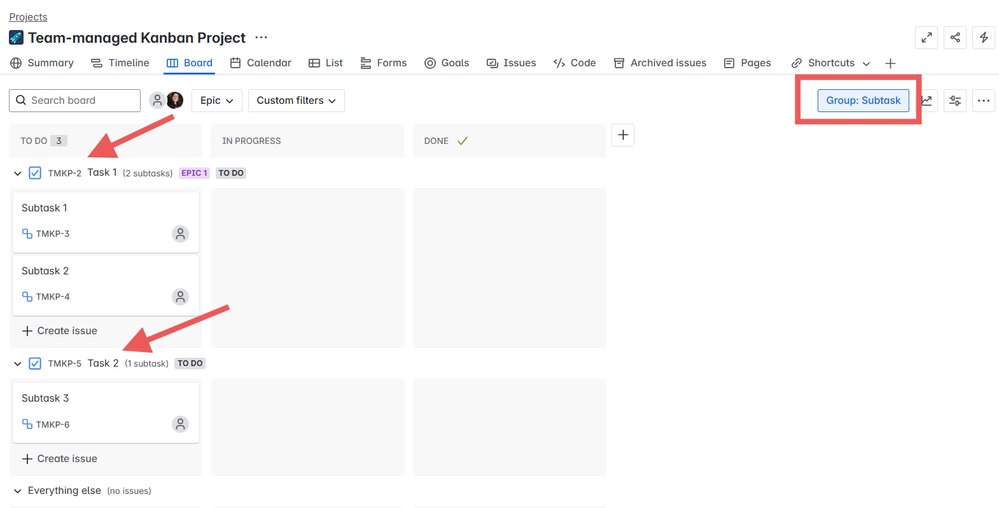Image resolution: width=999 pixels, height=508 pixels.
Task: Open the Code tab
Action: (575, 63)
